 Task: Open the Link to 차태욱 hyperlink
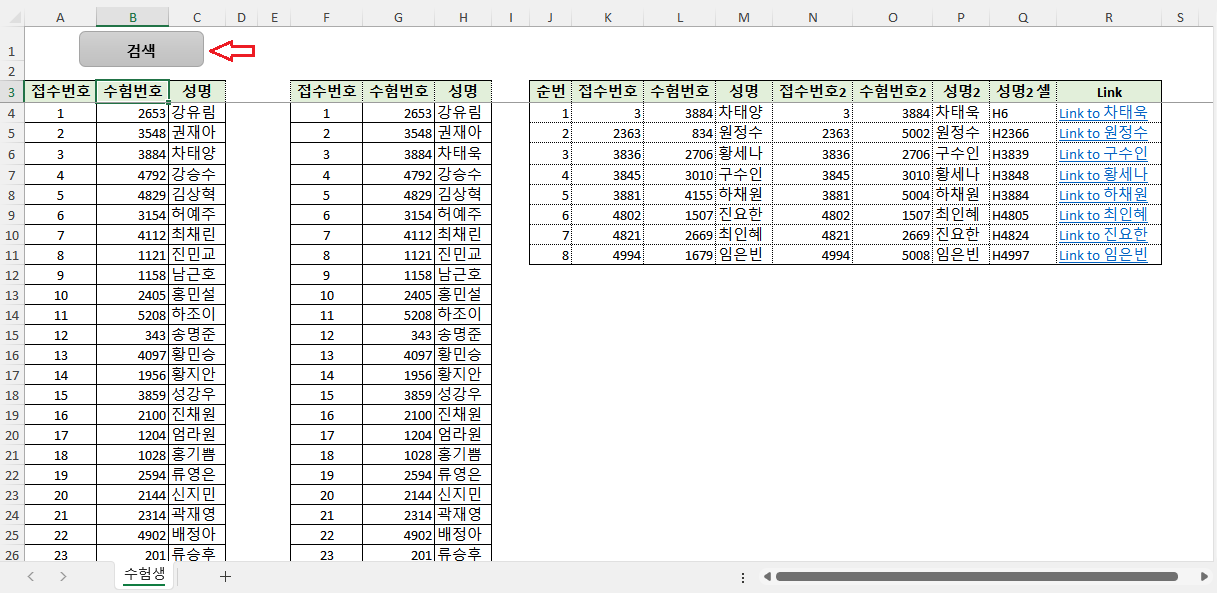[x=1102, y=113]
